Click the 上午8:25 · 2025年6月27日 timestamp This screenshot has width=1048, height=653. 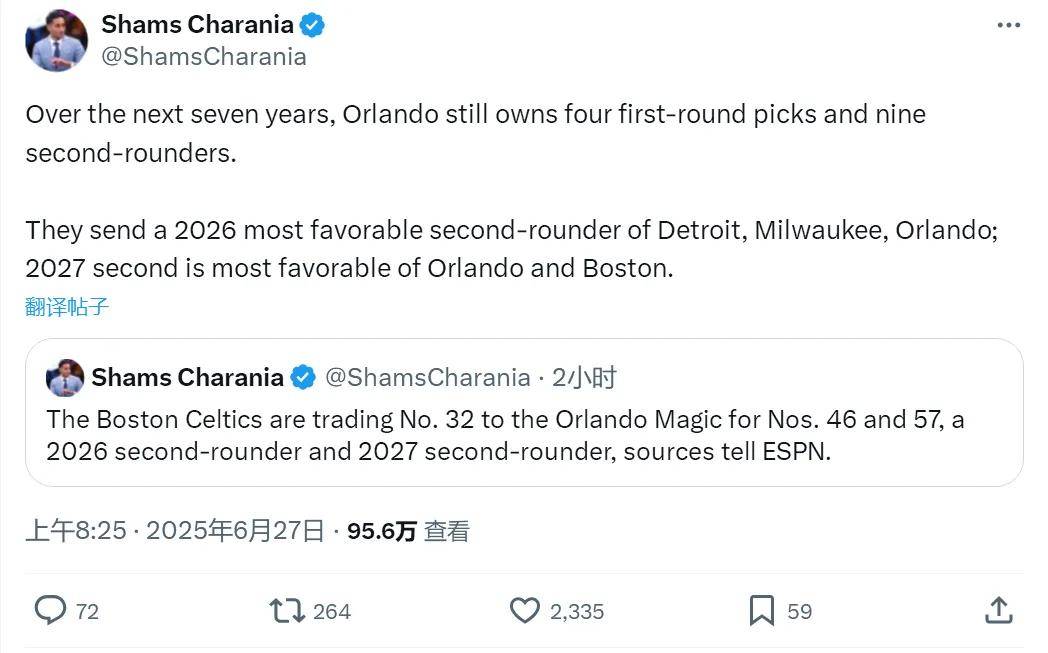[175, 531]
